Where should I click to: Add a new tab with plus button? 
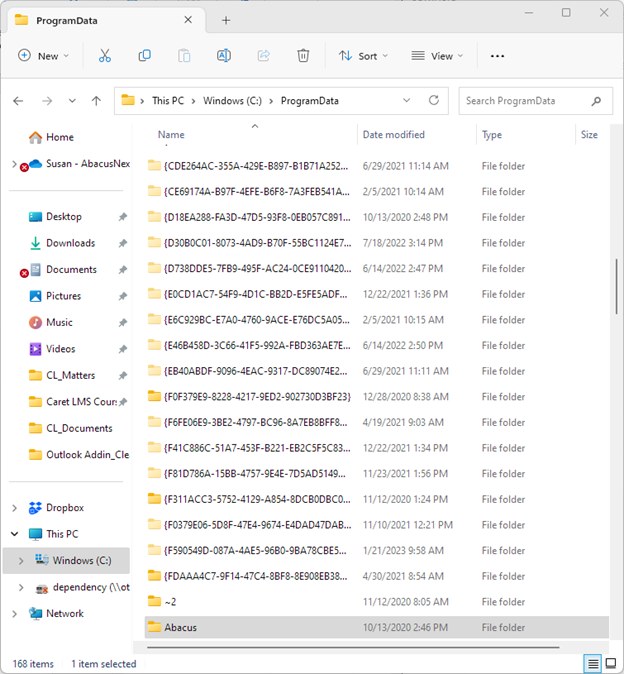pyautogui.click(x=226, y=20)
